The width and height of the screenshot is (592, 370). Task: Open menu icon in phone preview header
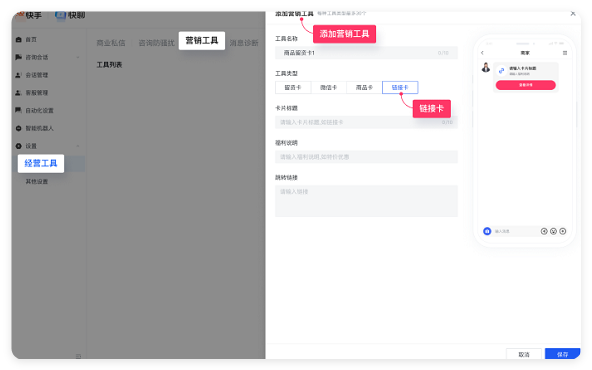[x=565, y=53]
